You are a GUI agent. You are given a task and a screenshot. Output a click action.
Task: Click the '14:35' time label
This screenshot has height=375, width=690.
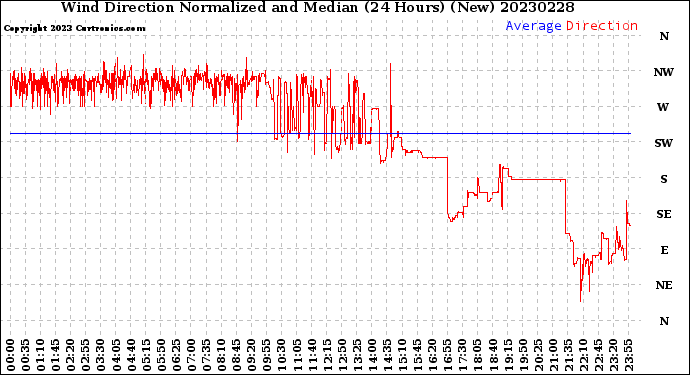(387, 355)
